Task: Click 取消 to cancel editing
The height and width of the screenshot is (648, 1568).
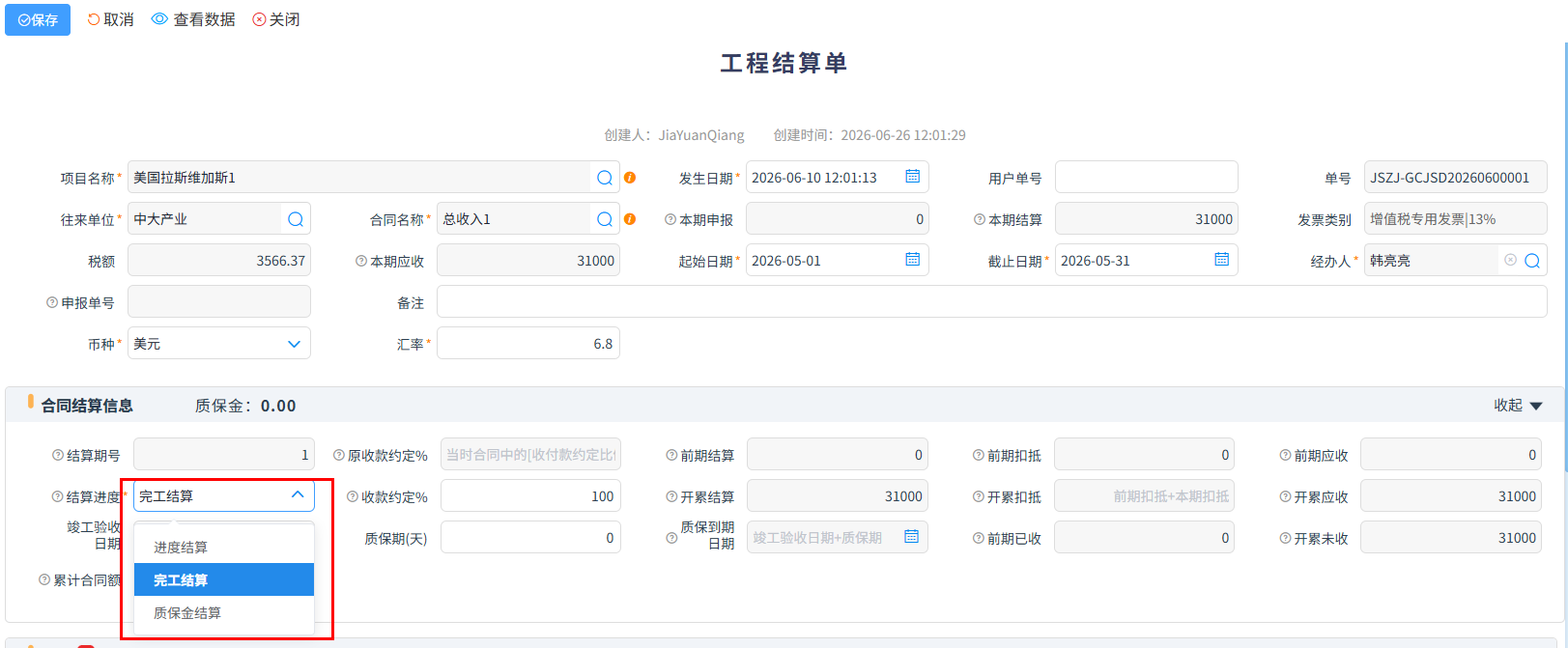Action: [110, 19]
